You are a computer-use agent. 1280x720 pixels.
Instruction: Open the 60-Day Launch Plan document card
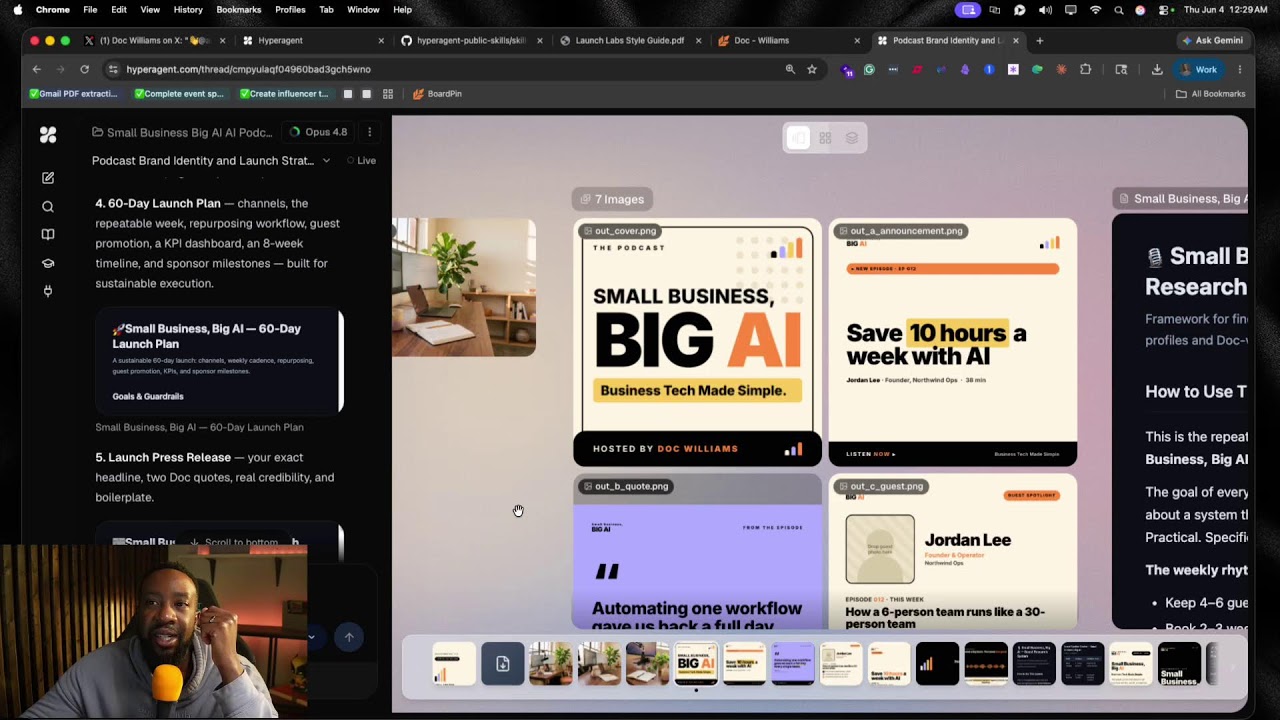pyautogui.click(x=219, y=361)
